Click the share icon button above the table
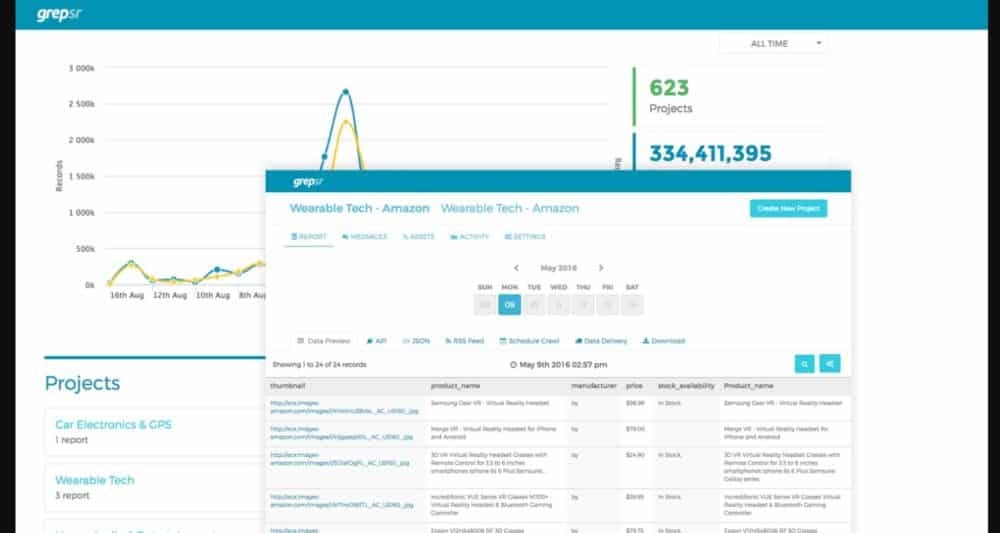Screen dimensions: 1000x533 point(829,364)
